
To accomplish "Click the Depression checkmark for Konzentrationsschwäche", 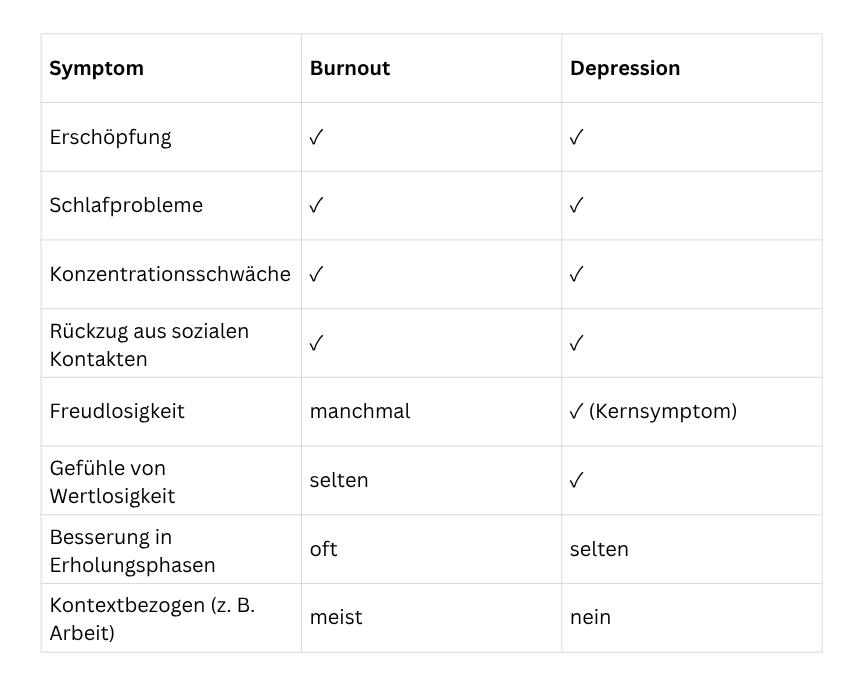I will [577, 275].
